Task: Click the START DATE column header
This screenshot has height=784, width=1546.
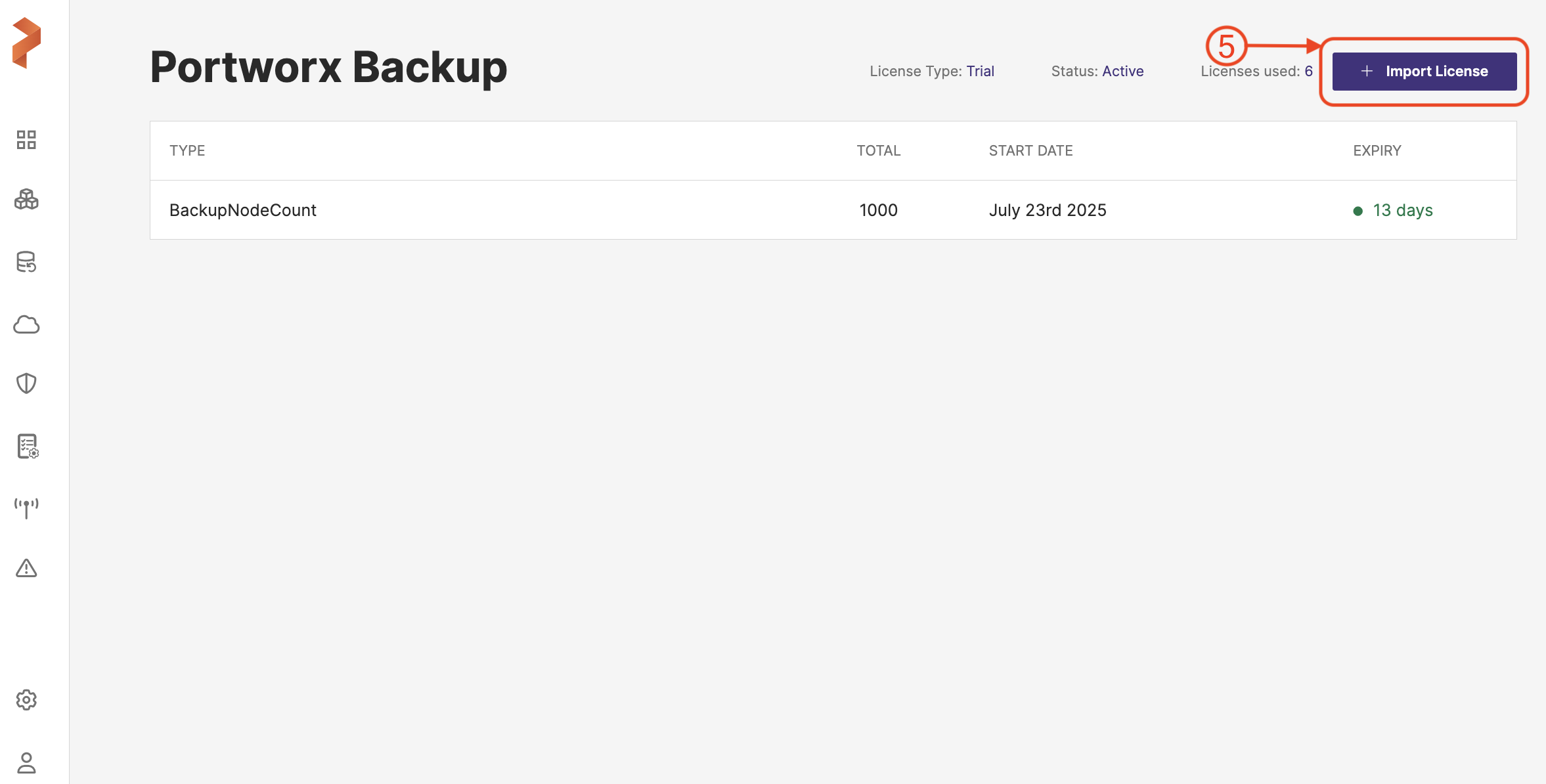Action: [x=1030, y=150]
